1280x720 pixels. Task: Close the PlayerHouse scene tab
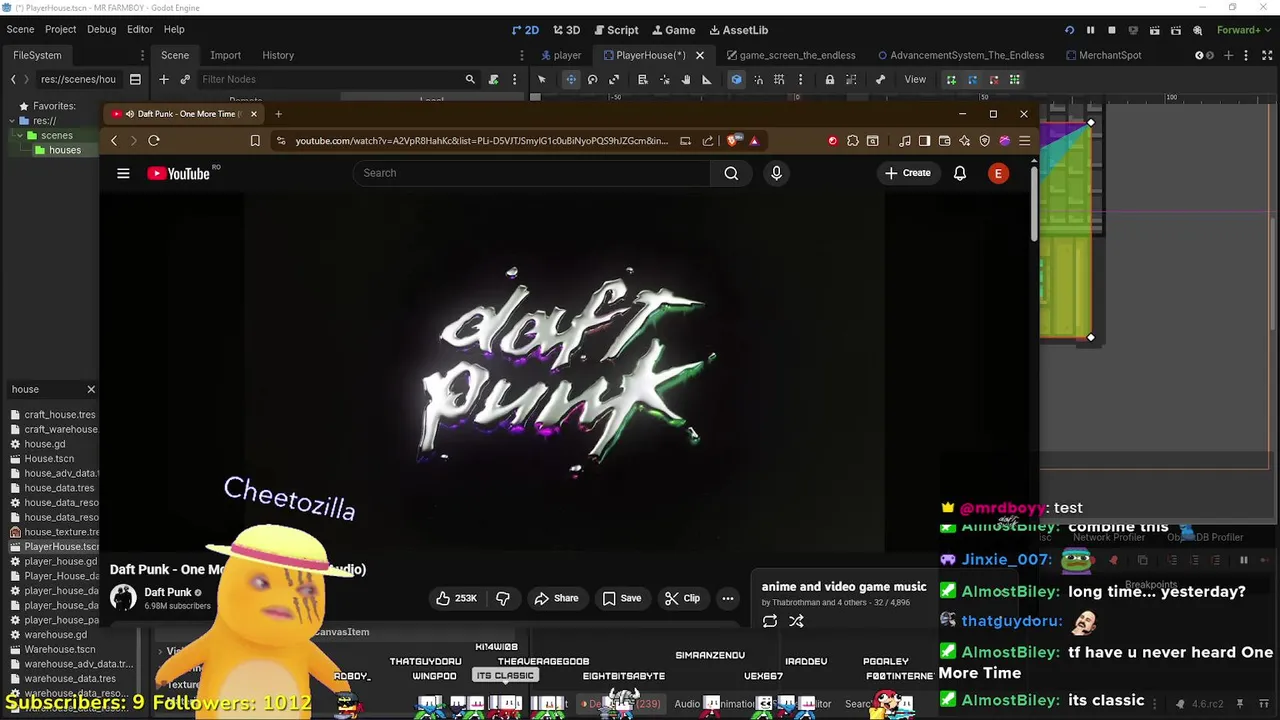700,55
